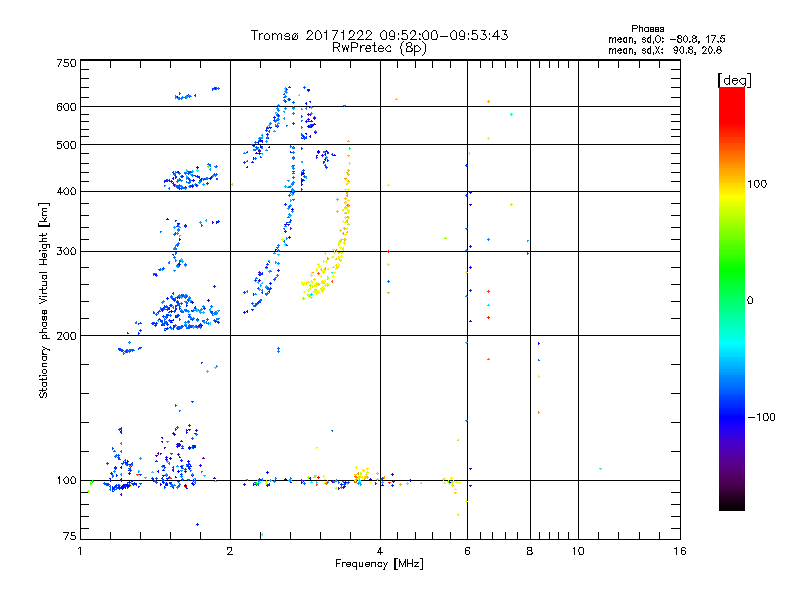Click the y-axis tick label '100' beside the plot
This screenshot has width=800, height=600.
tap(66, 480)
